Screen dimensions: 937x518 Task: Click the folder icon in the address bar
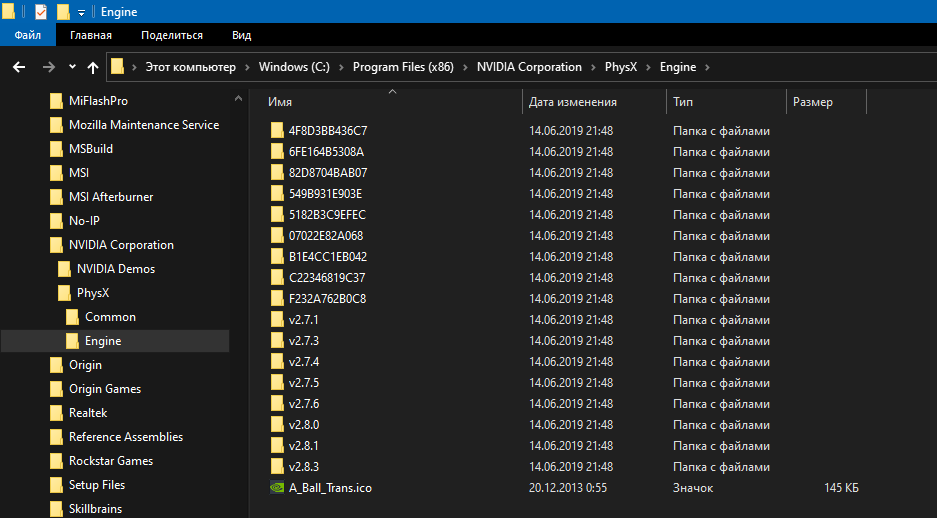click(x=118, y=66)
